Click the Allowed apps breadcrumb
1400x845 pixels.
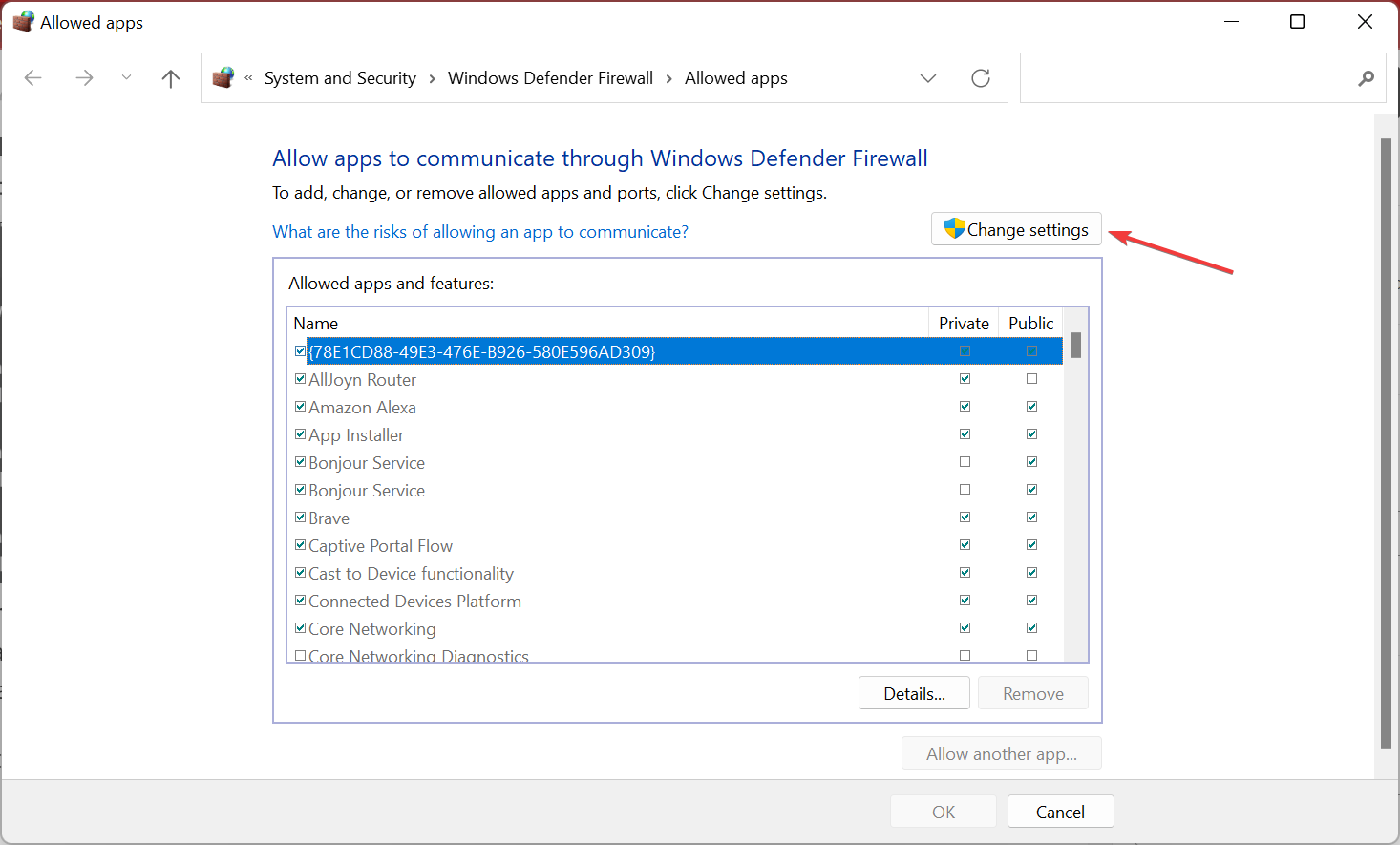736,78
